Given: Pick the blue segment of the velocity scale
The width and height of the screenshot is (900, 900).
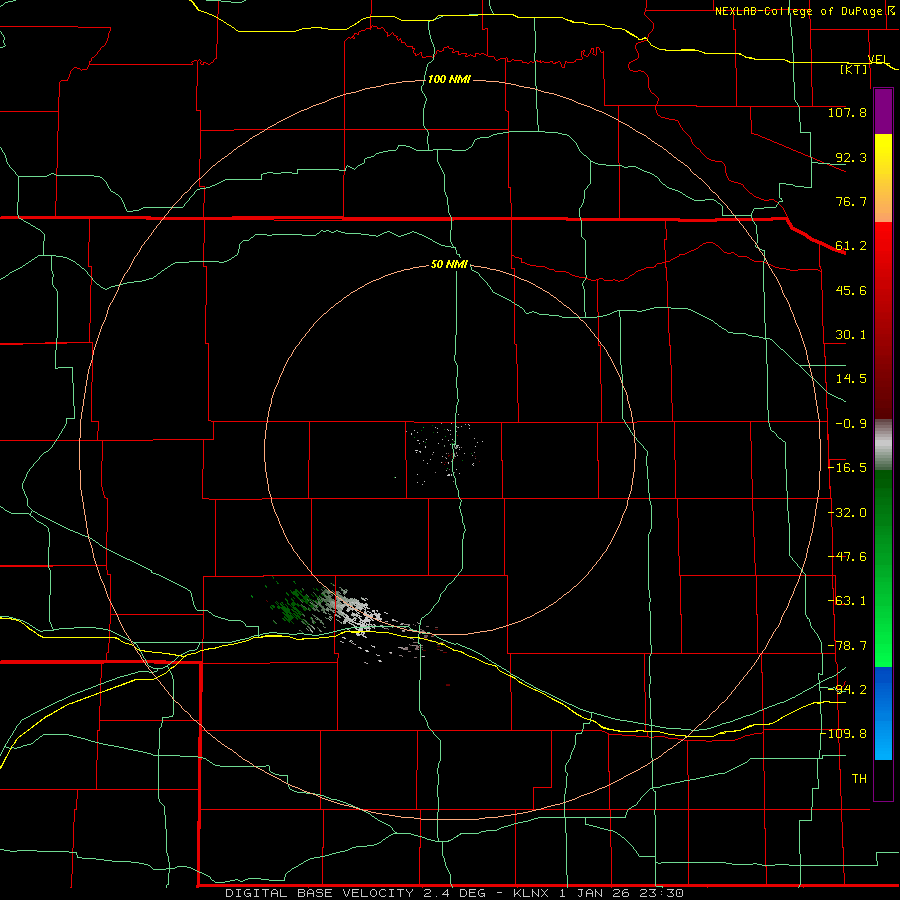Looking at the screenshot, I should (883, 713).
